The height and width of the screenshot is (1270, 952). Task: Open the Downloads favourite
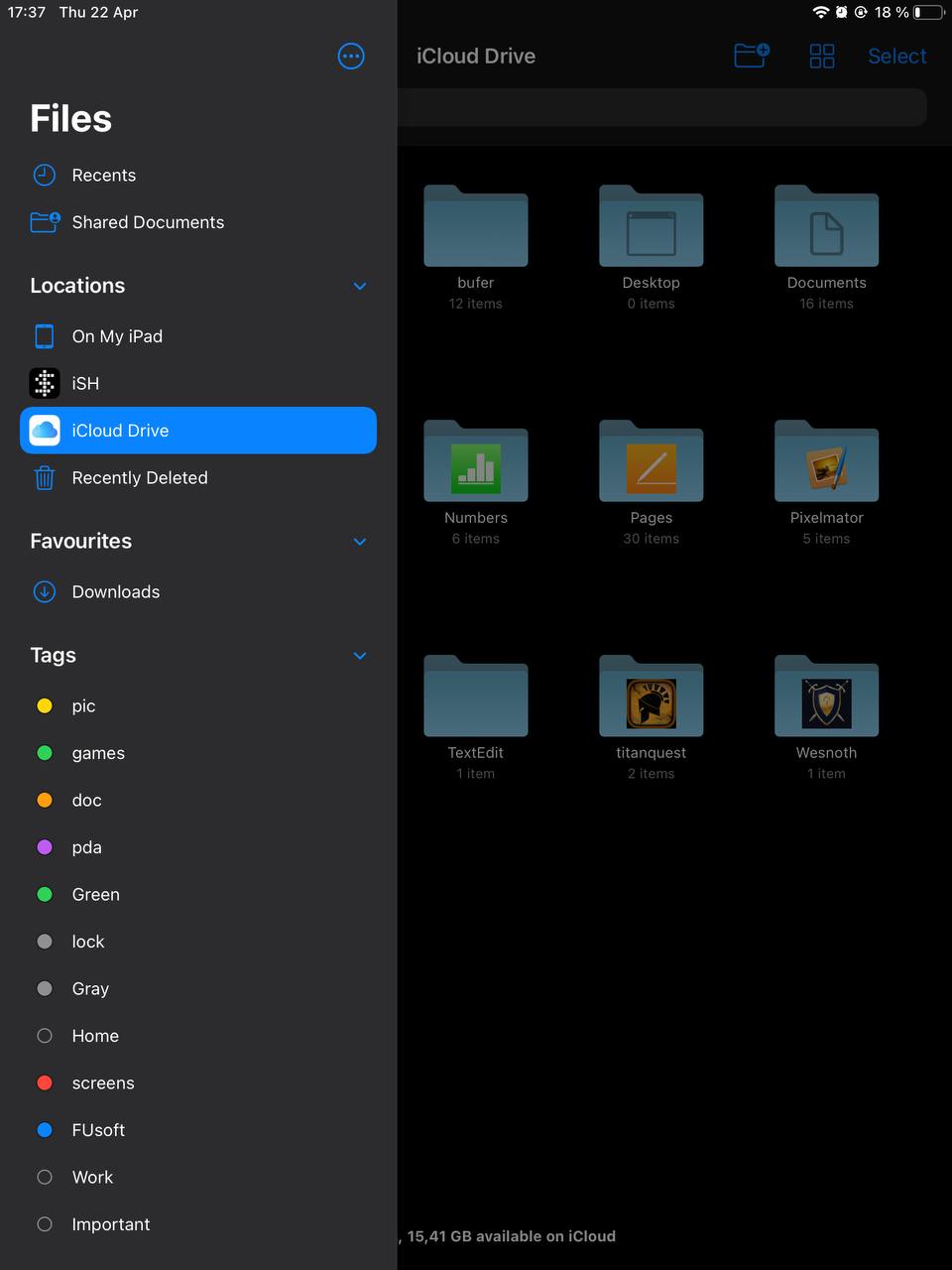click(198, 592)
